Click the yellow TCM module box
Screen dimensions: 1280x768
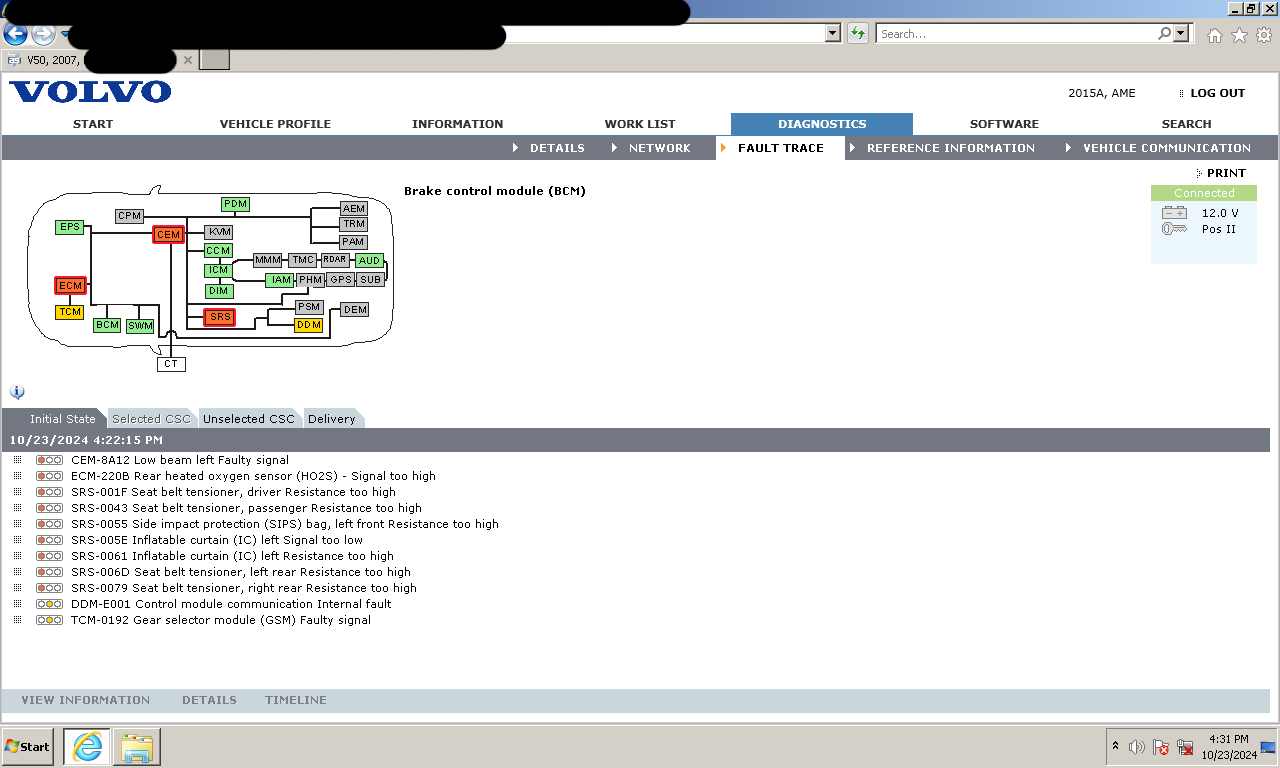70,312
